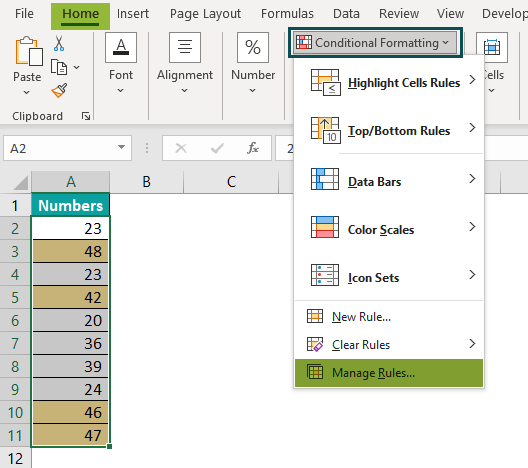Switch to the View tab
The height and width of the screenshot is (468, 528).
pyautogui.click(x=450, y=14)
